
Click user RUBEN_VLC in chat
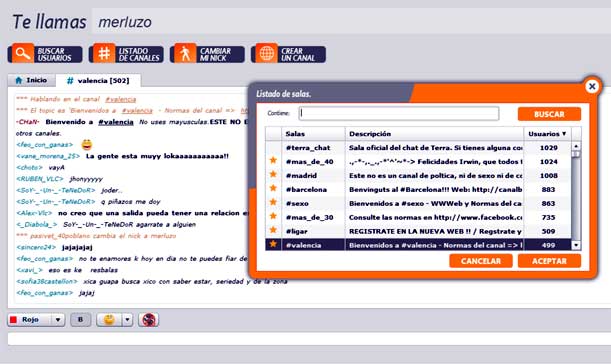40,179
